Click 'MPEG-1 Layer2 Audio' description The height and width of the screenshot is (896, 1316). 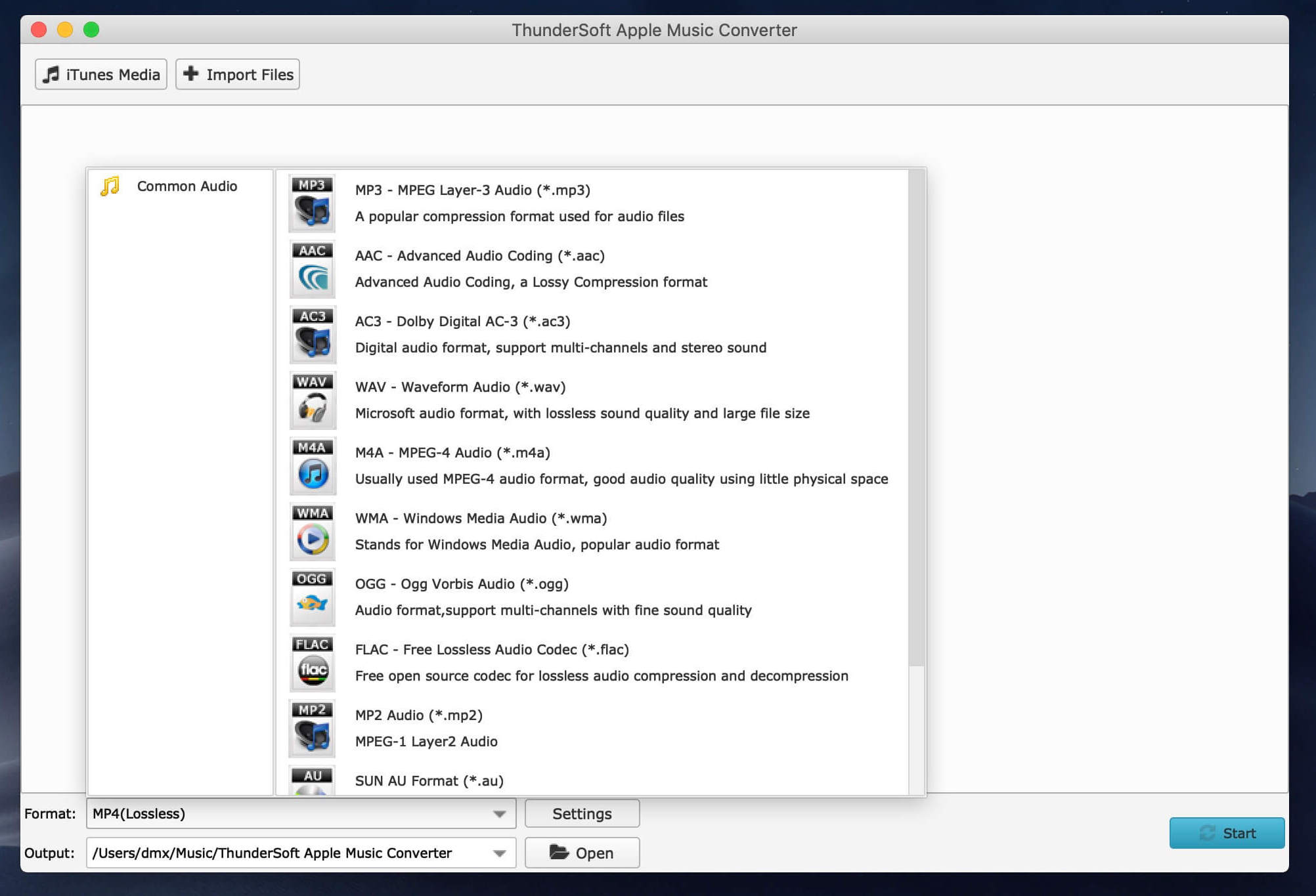click(426, 741)
